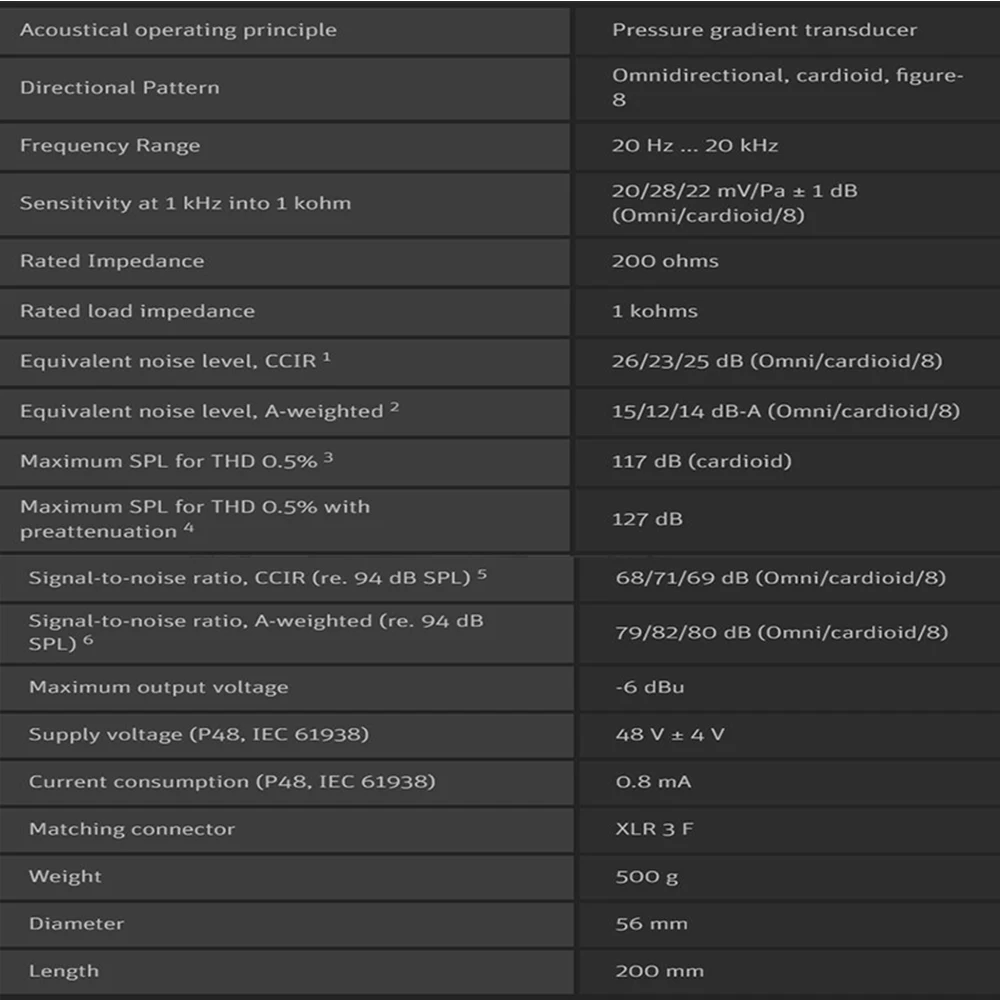The height and width of the screenshot is (1000, 1000).
Task: Click the Directional Pattern row label
Action: coord(119,87)
